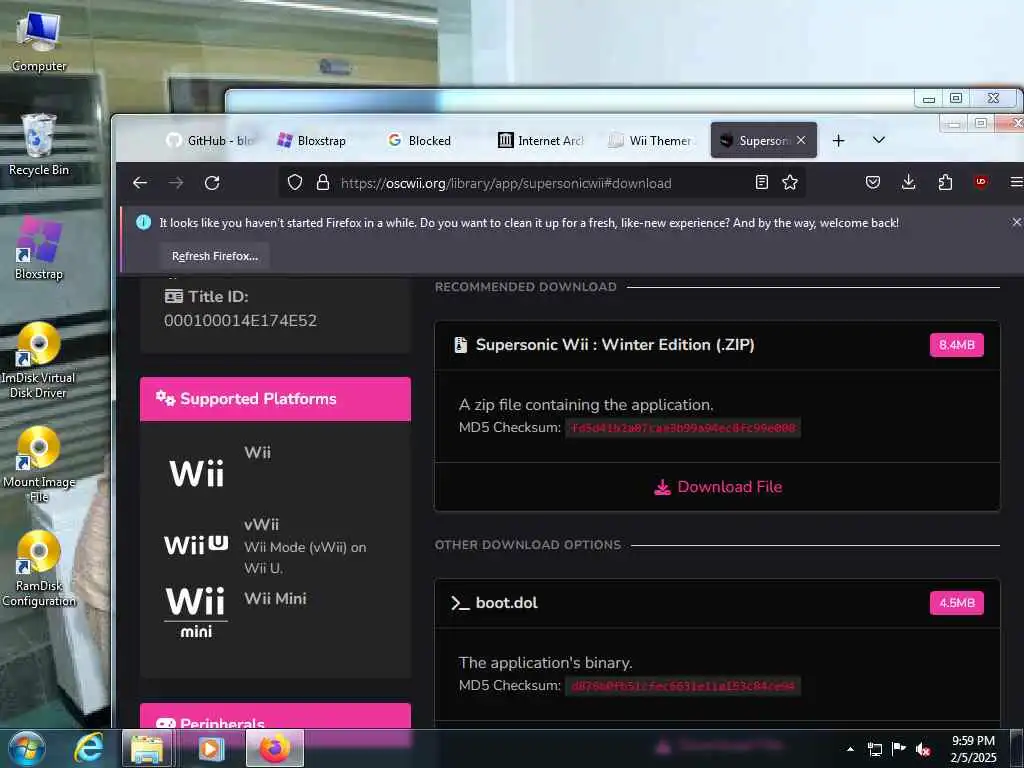The height and width of the screenshot is (768, 1024).
Task: Switch to the Internet Archive tab
Action: [541, 140]
